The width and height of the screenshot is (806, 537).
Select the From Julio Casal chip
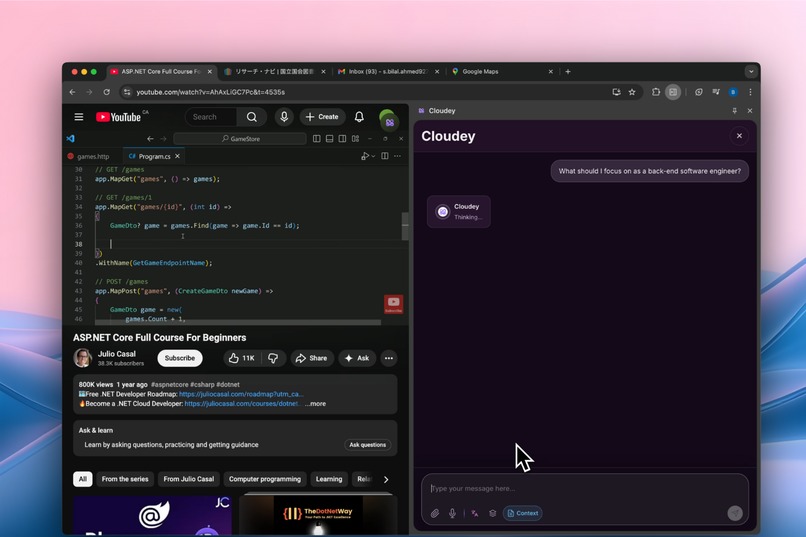189,479
